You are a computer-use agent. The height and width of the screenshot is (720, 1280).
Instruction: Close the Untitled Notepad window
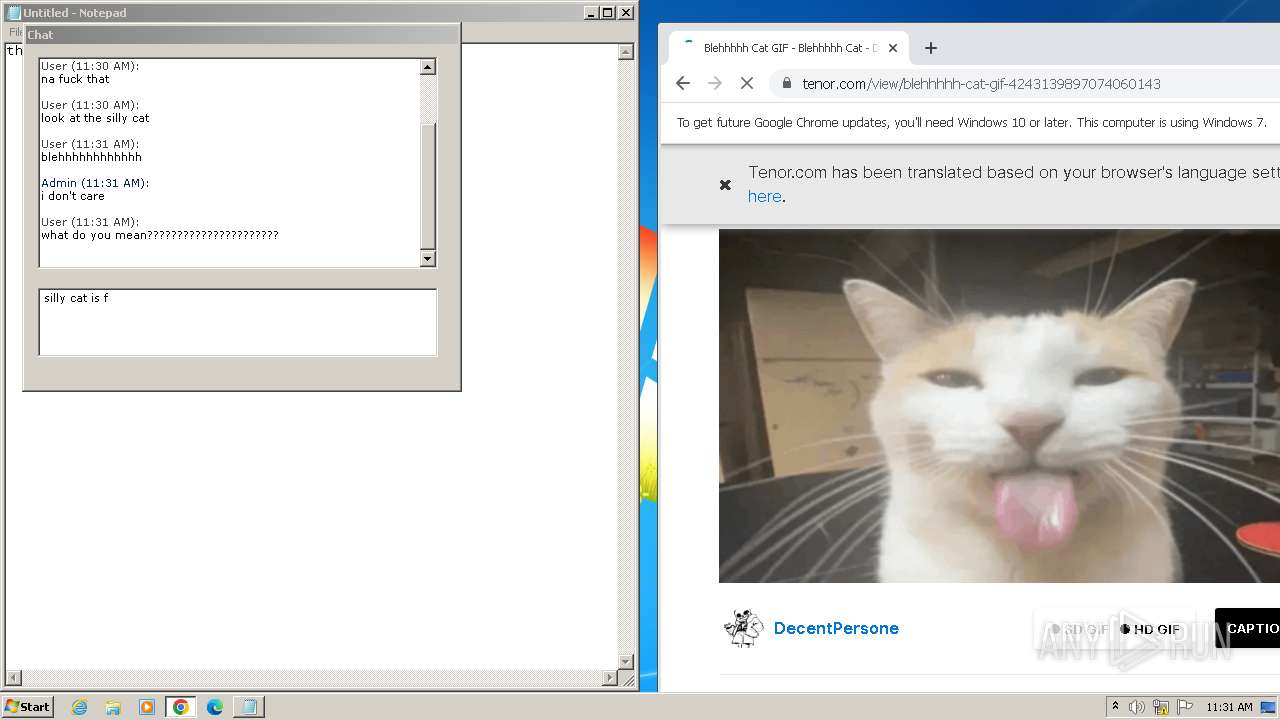click(x=626, y=13)
